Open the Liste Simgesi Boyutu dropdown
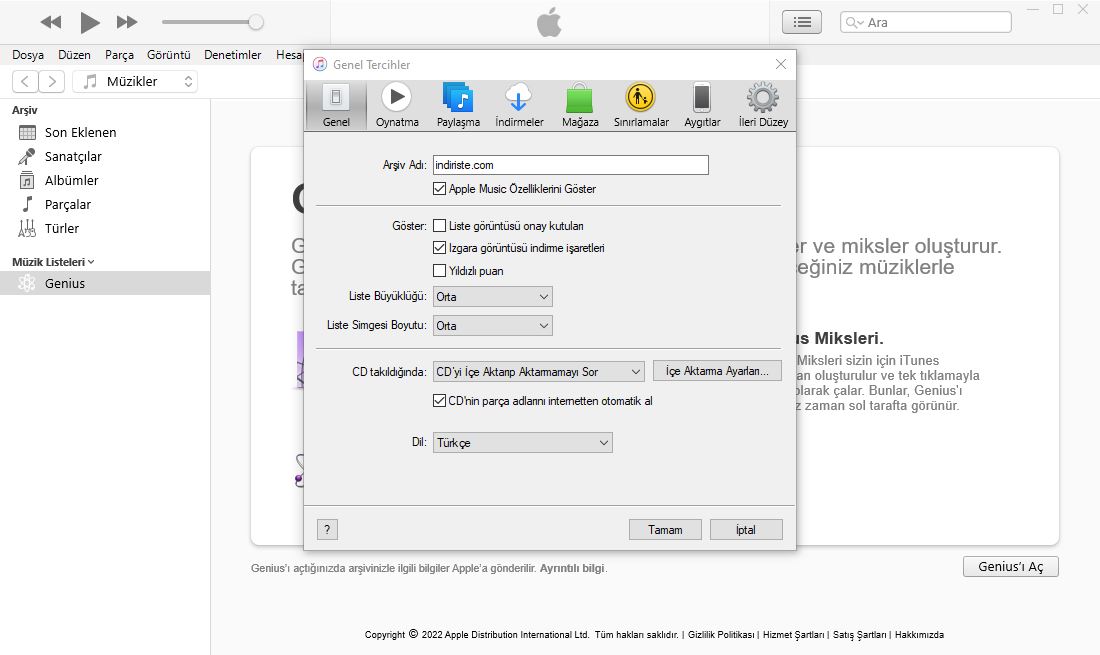 (492, 325)
